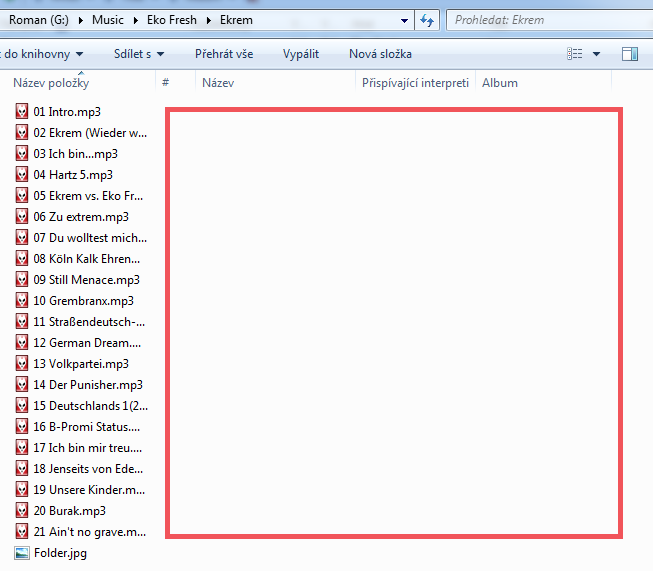Open the address bar history dropdown arrow
Viewport: 653px width, 571px height.
tap(404, 20)
